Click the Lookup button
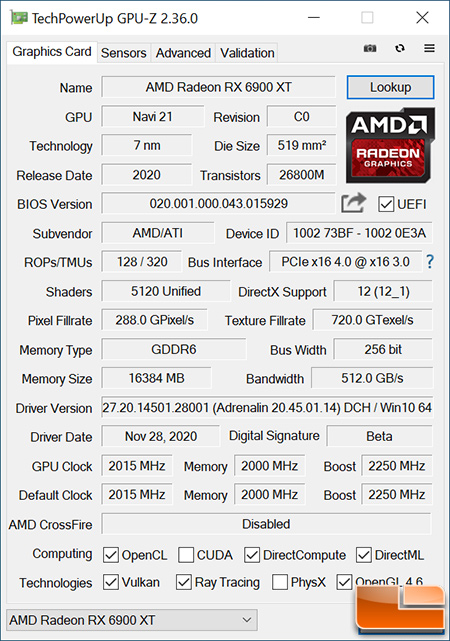450x641 pixels. (390, 87)
